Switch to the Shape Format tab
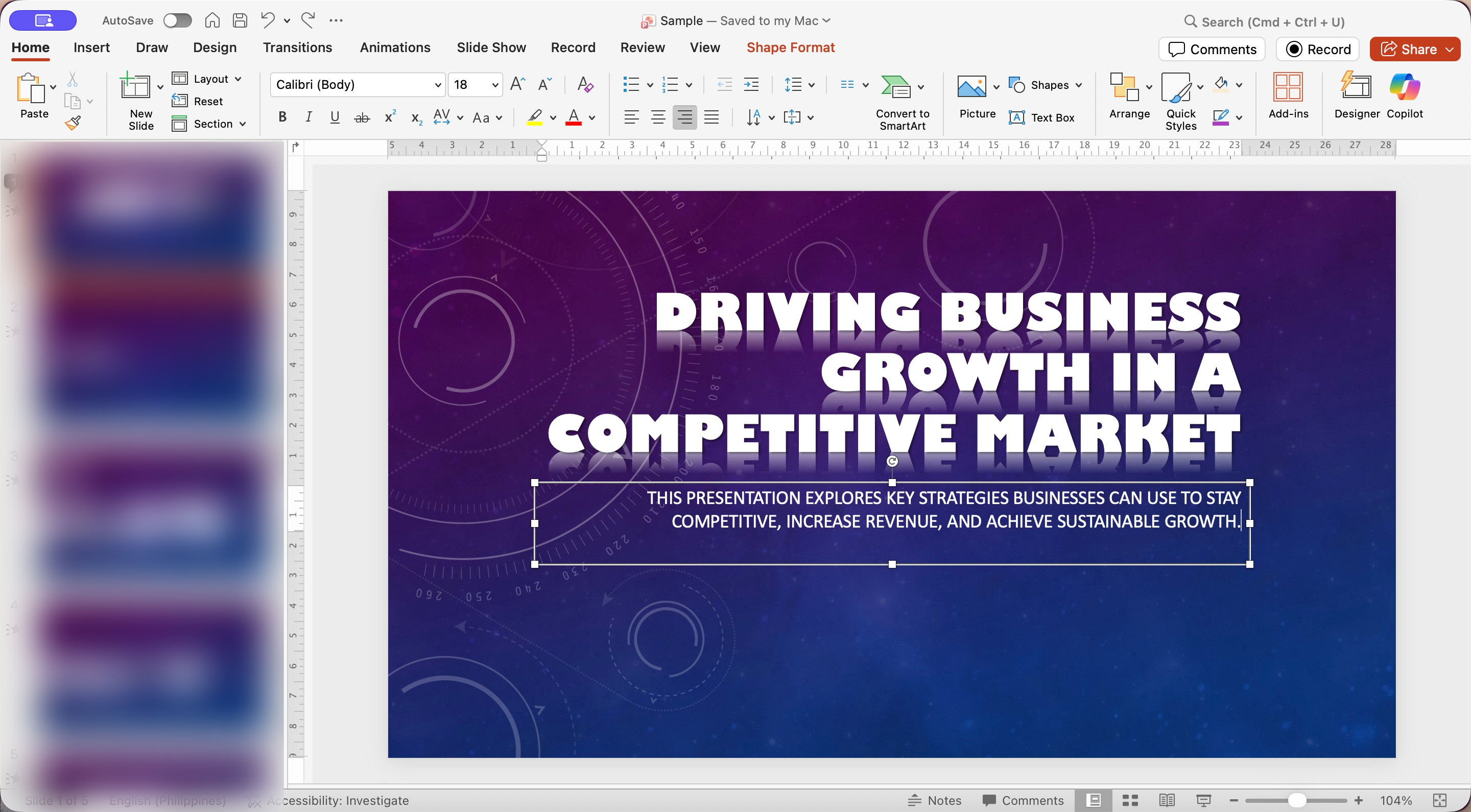Image resolution: width=1471 pixels, height=812 pixels. [x=790, y=47]
